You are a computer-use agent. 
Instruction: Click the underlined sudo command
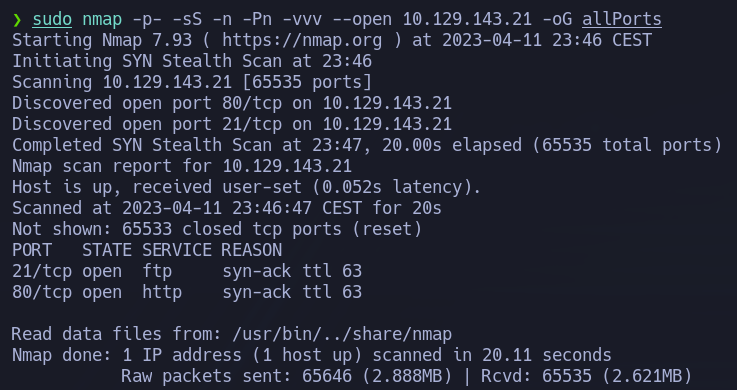pyautogui.click(x=52, y=19)
